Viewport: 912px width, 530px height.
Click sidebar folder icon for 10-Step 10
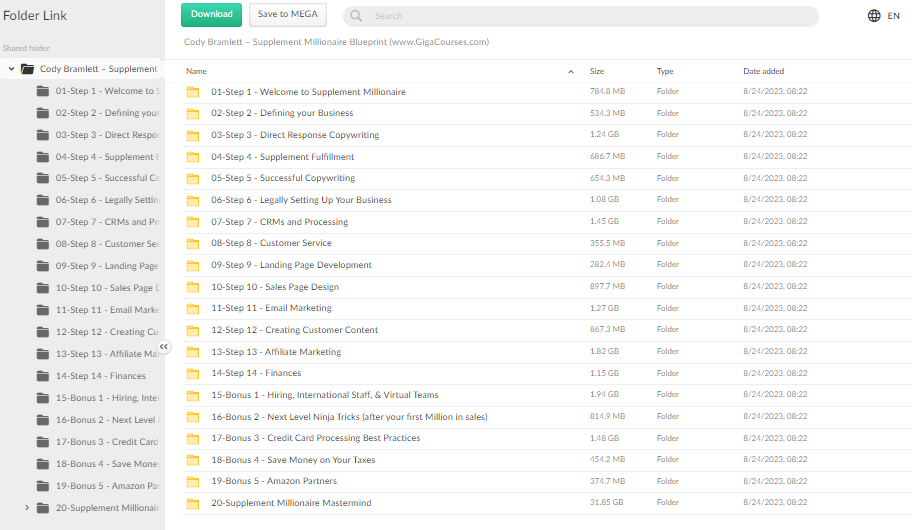tap(43, 288)
